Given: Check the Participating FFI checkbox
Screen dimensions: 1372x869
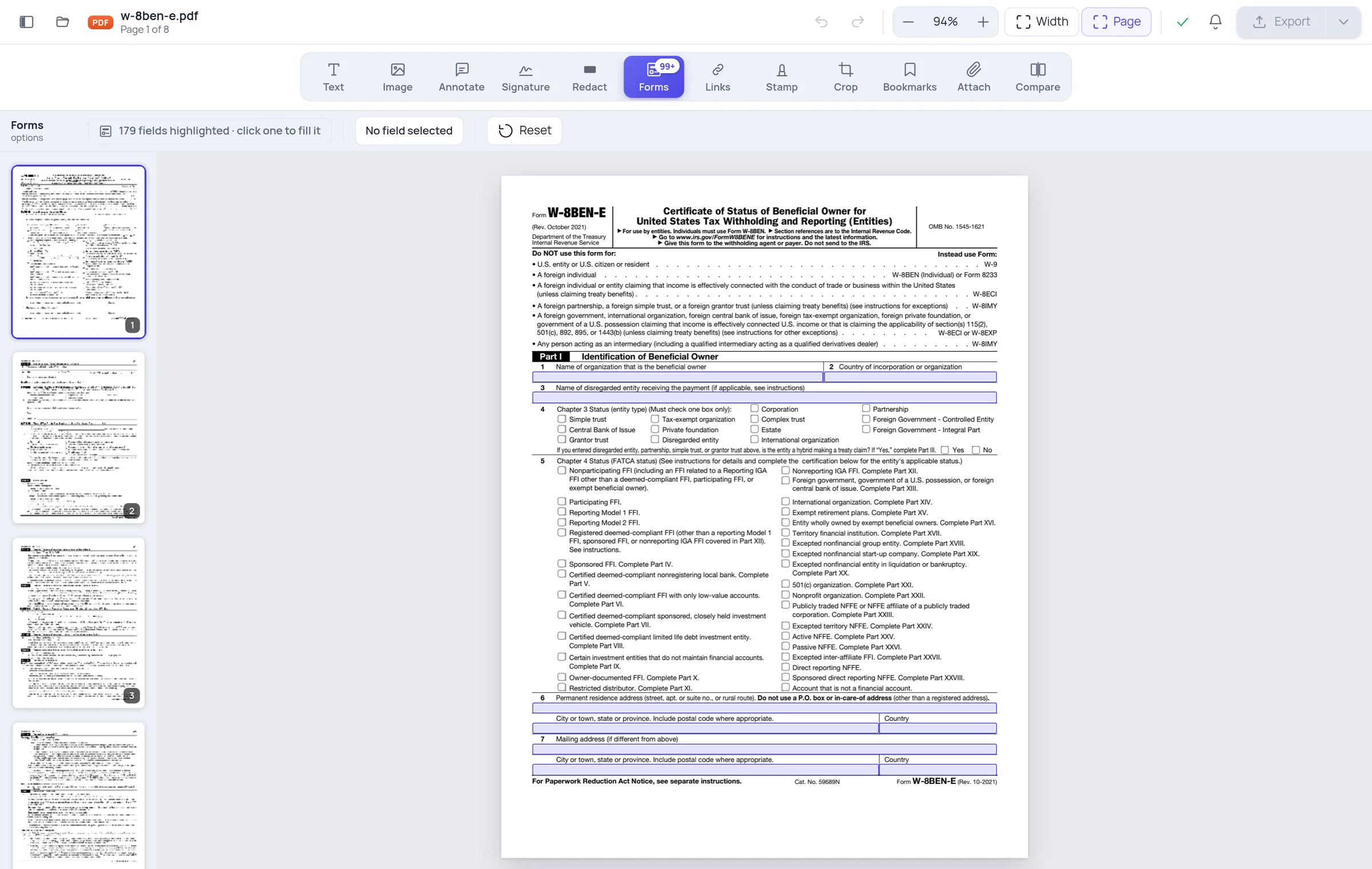Looking at the screenshot, I should coord(562,501).
